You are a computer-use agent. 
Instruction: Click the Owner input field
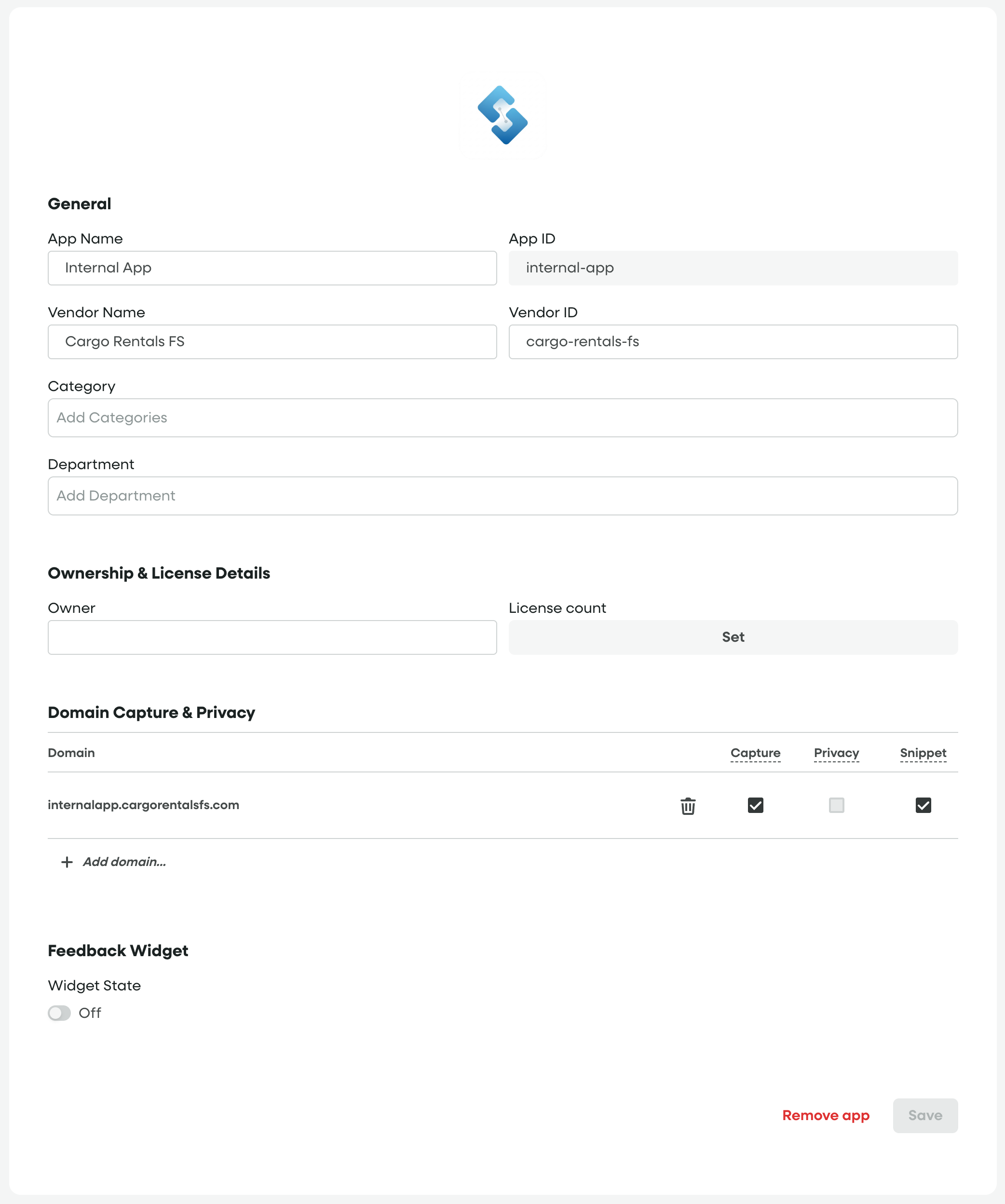point(272,637)
